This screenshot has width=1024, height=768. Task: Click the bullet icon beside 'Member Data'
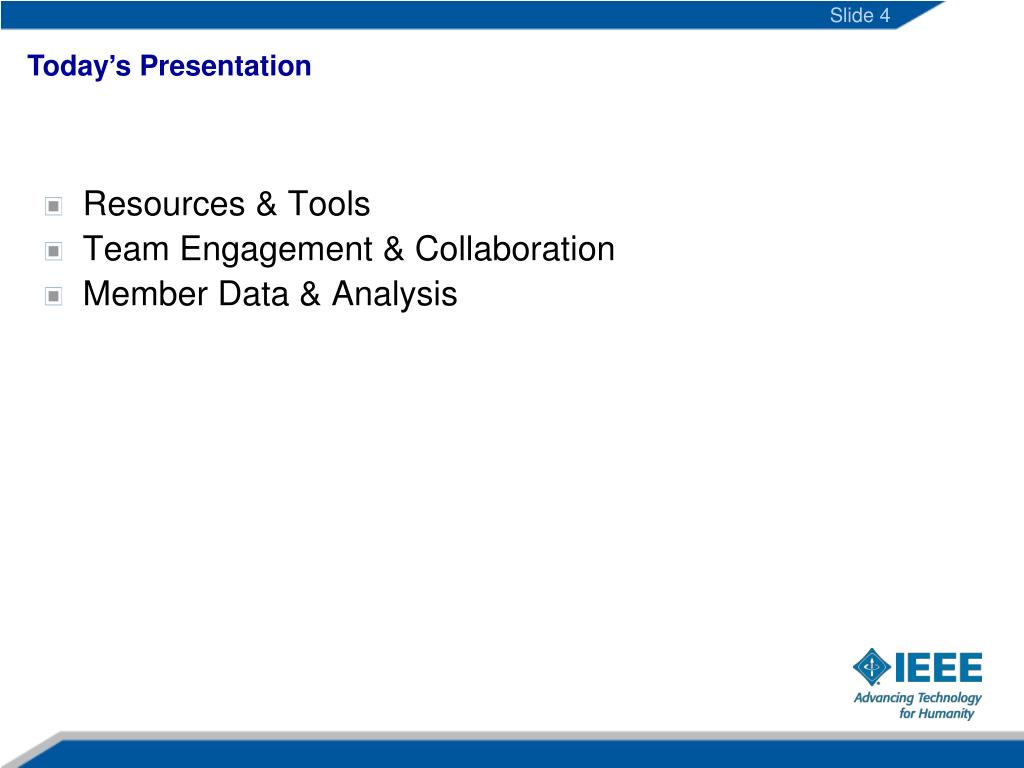coord(54,296)
